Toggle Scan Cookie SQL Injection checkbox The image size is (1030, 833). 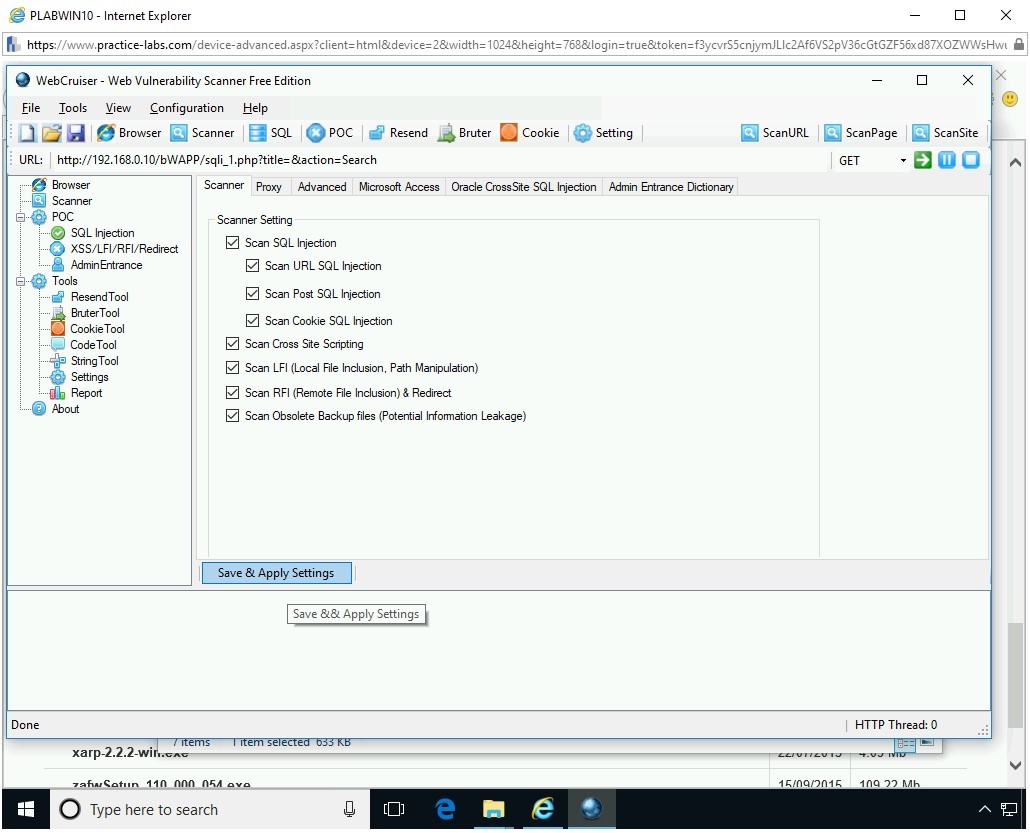coord(252,321)
